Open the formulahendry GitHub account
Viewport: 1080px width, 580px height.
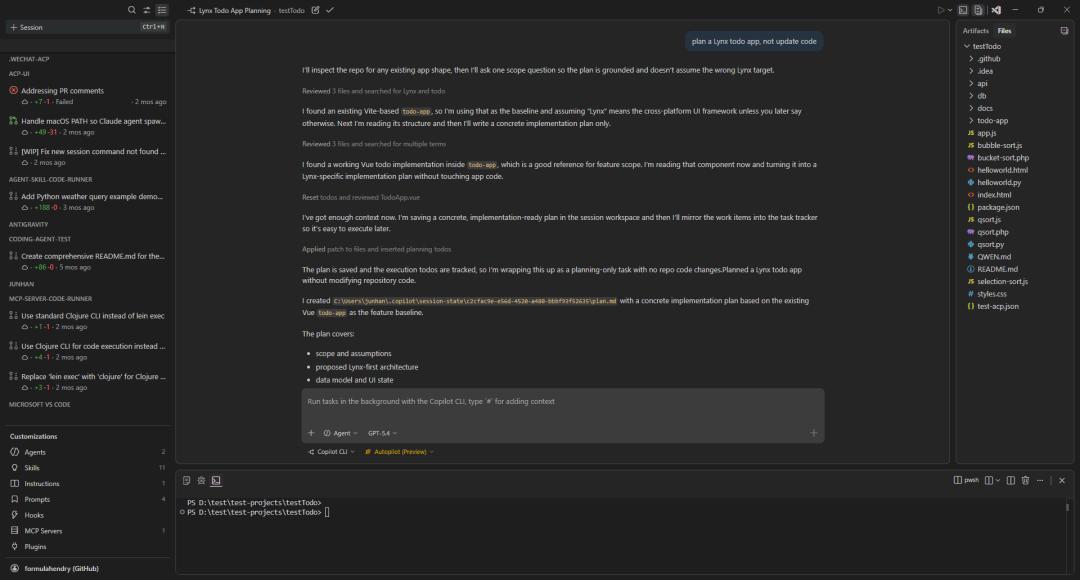pyautogui.click(x=54, y=568)
